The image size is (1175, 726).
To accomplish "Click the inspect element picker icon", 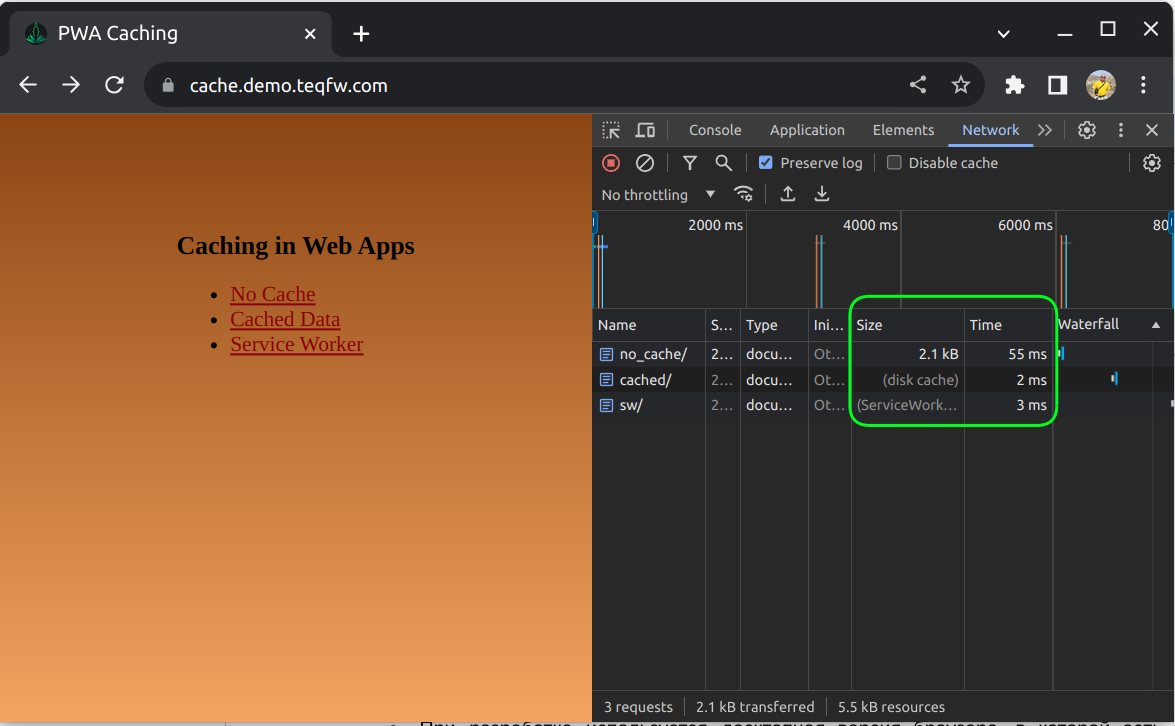I will (x=611, y=130).
